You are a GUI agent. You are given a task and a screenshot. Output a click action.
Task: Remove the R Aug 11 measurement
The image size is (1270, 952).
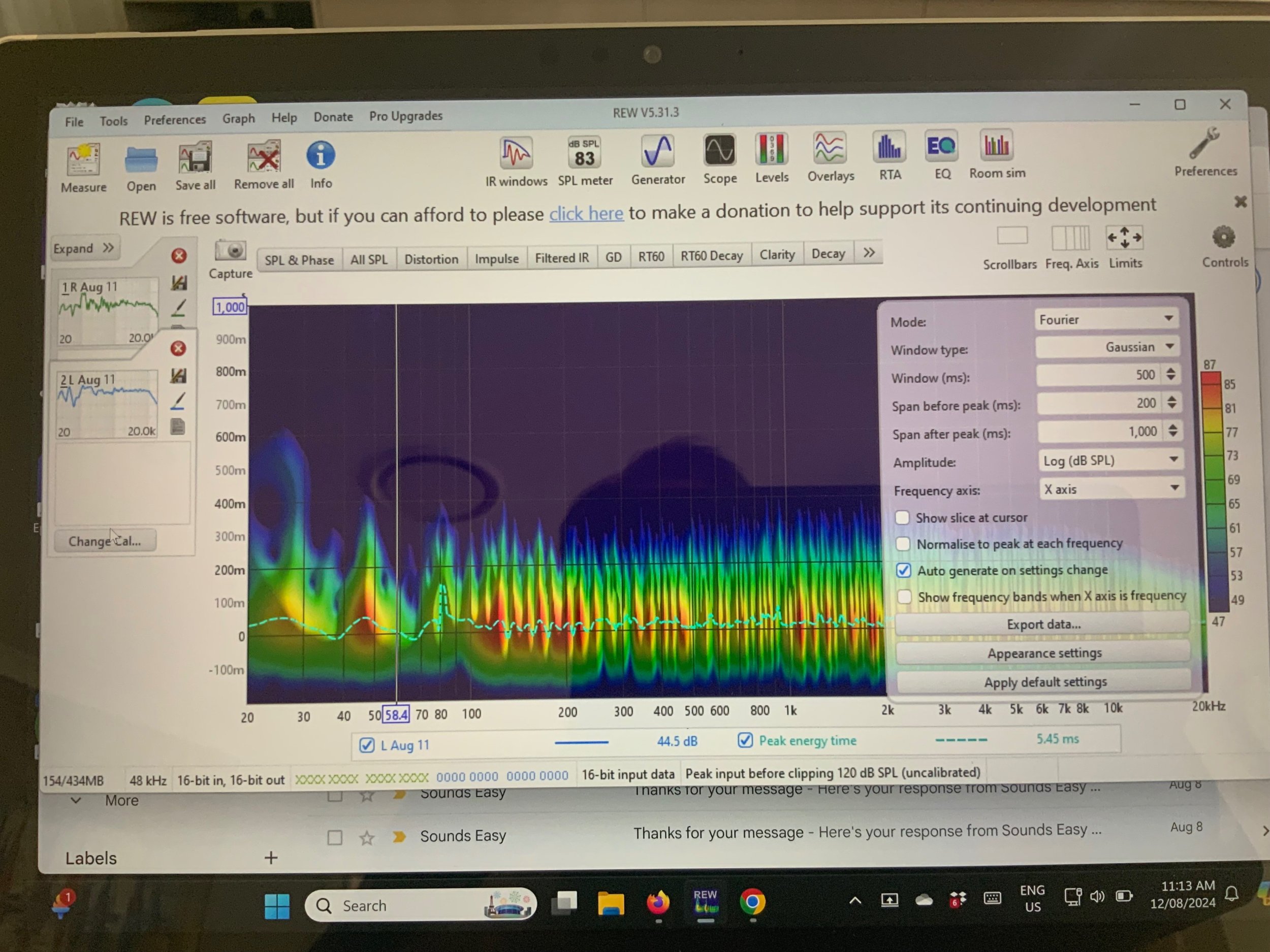tap(179, 256)
